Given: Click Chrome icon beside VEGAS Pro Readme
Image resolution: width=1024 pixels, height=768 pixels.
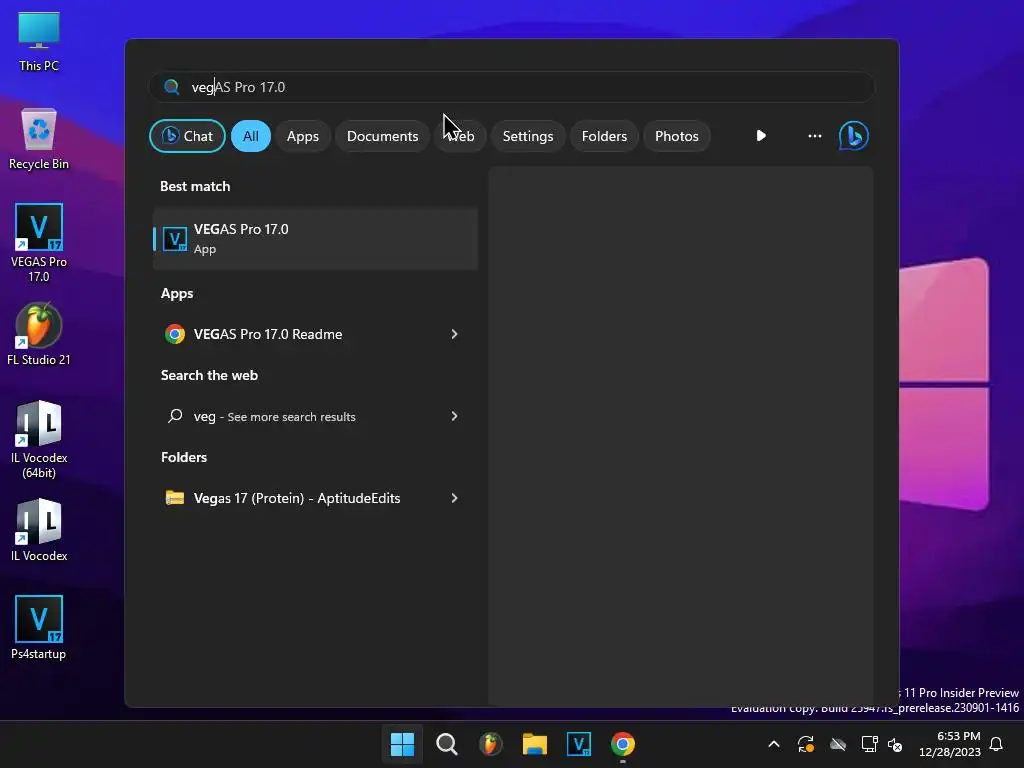Looking at the screenshot, I should pos(174,334).
